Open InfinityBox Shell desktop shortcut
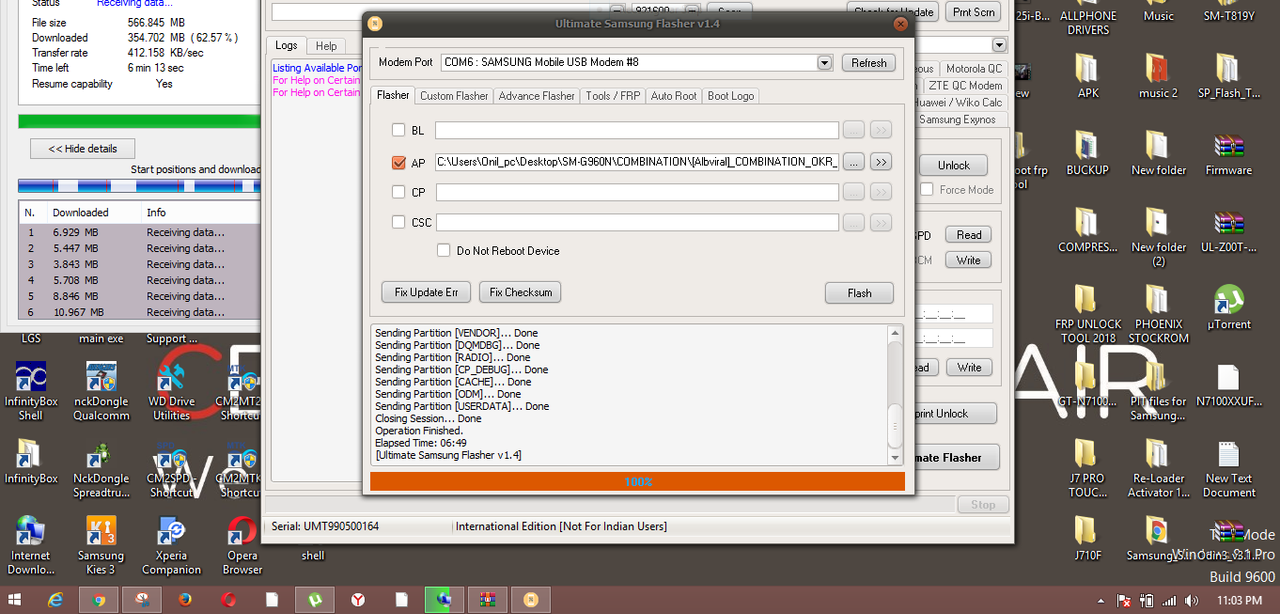 pos(31,391)
